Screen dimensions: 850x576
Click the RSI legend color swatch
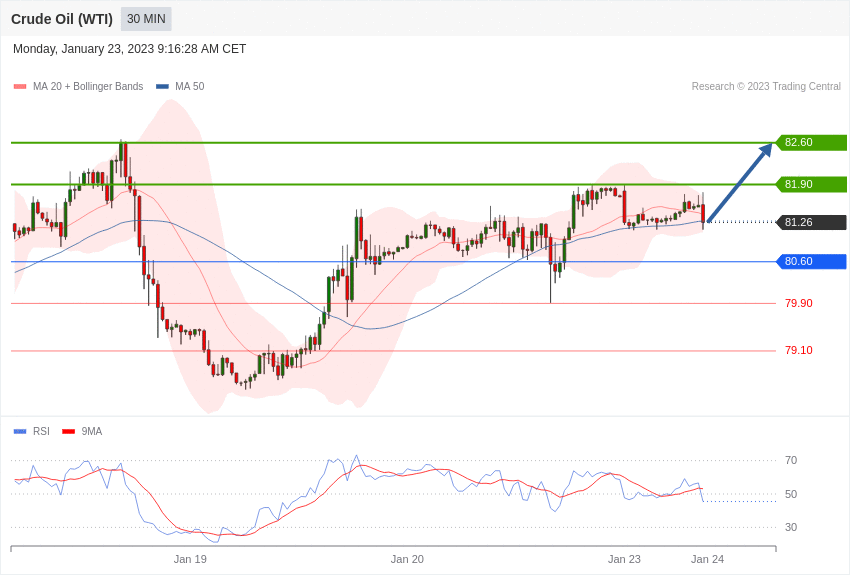pos(20,432)
